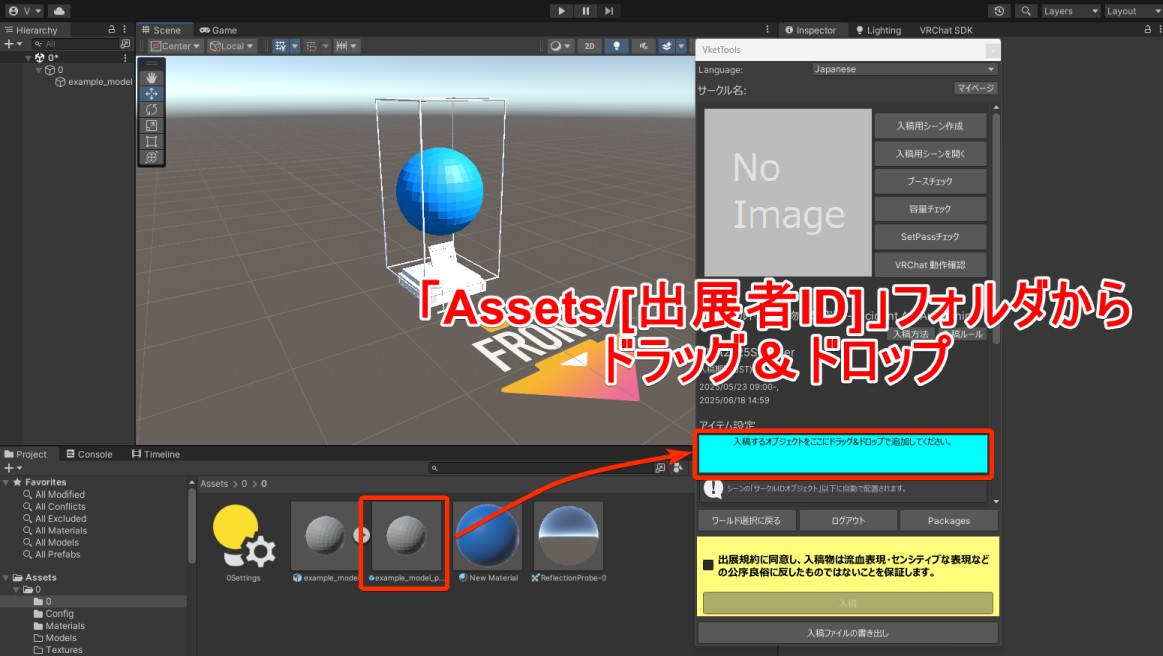
Task: Select the Rect transform tool
Action: [x=151, y=141]
